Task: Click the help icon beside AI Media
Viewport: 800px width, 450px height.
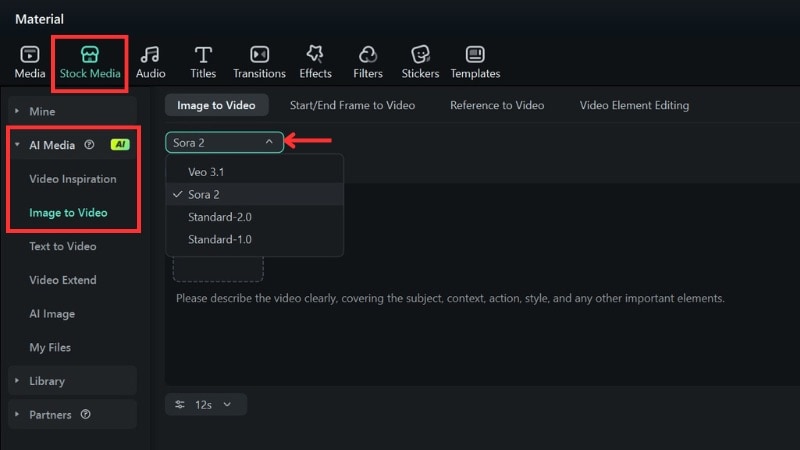Action: tap(89, 145)
